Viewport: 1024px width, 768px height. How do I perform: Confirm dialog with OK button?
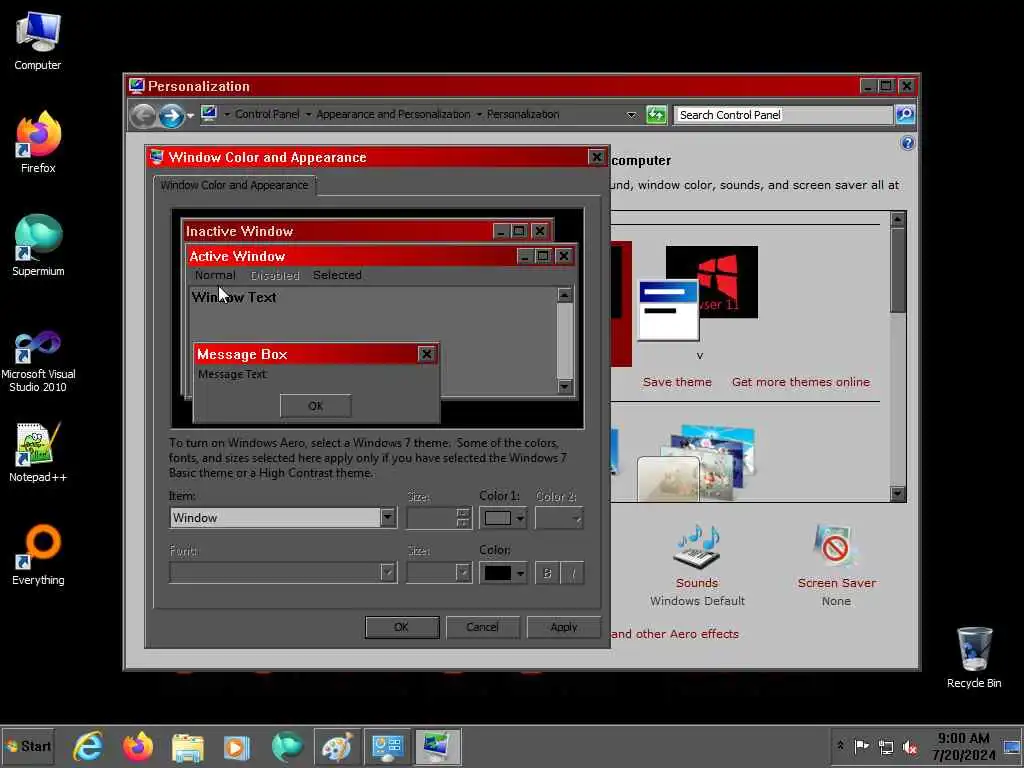click(402, 627)
